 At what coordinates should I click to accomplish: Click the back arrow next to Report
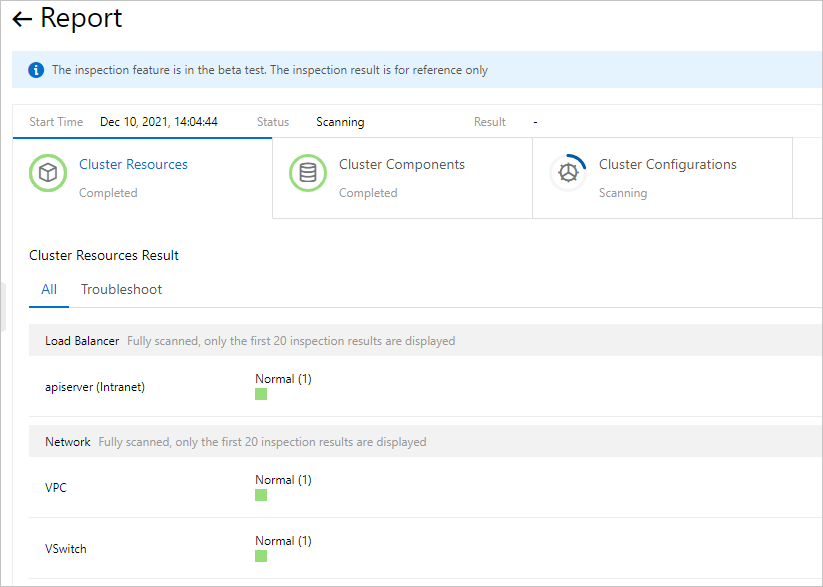click(x=22, y=19)
